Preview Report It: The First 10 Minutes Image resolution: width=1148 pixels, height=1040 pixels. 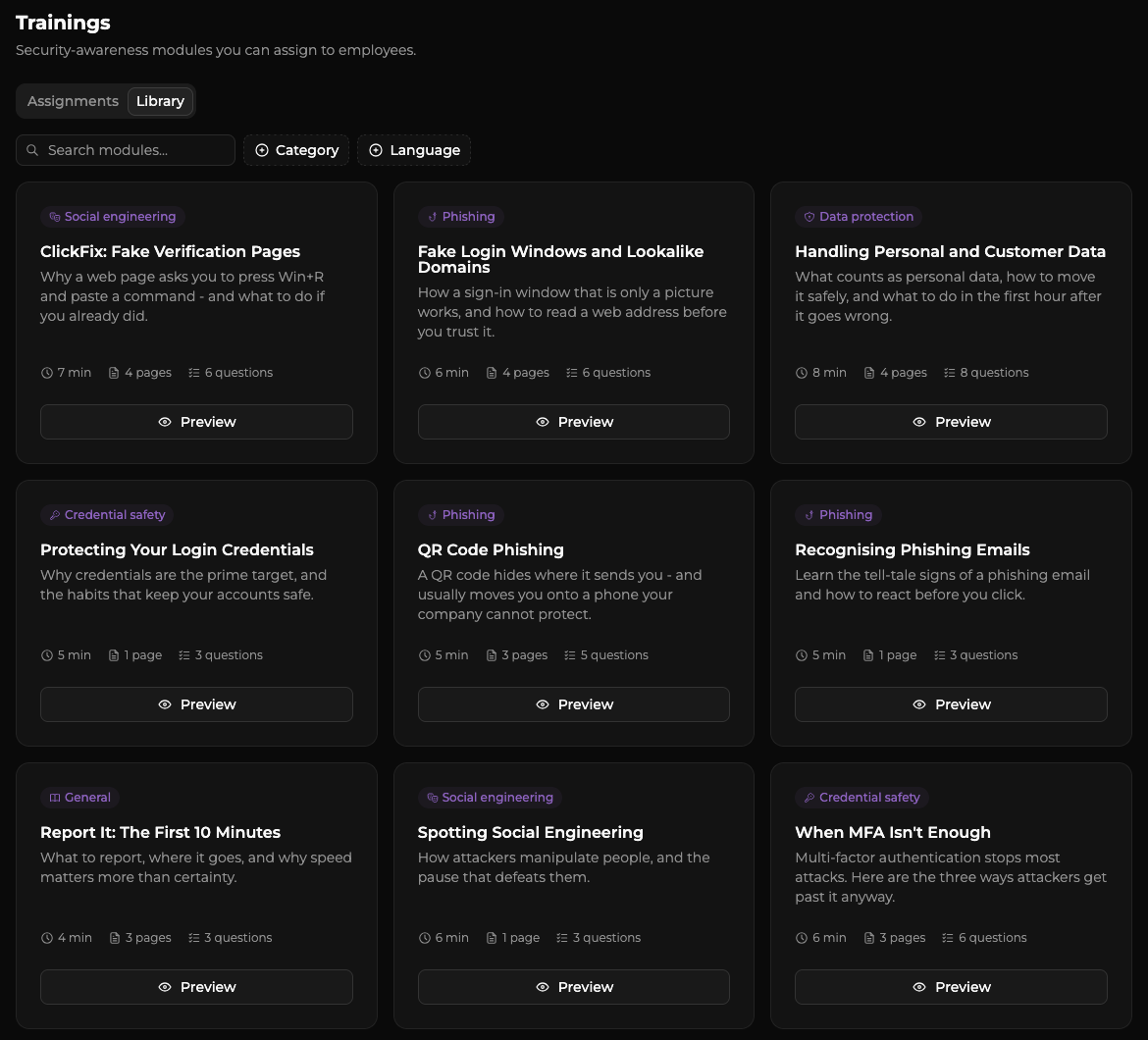pyautogui.click(x=196, y=987)
